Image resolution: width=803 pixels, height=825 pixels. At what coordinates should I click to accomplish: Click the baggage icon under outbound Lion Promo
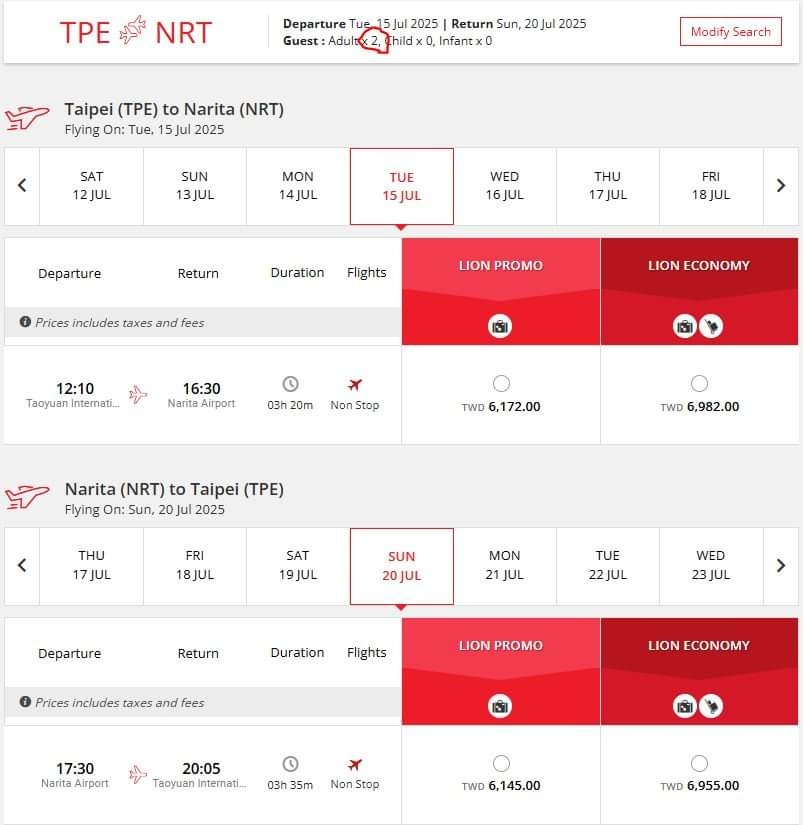point(500,326)
